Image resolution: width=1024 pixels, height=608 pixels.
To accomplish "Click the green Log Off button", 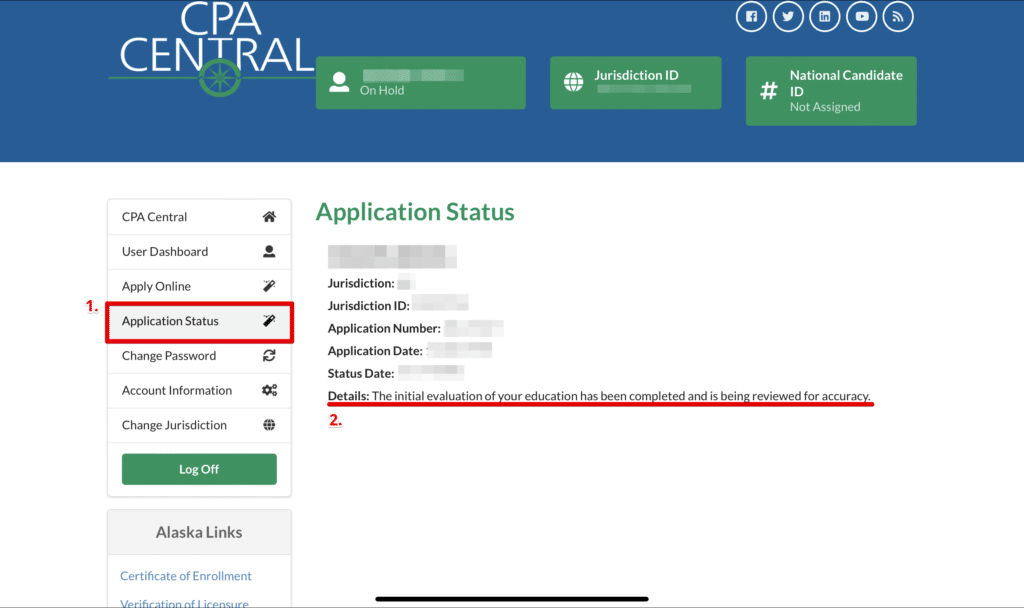I will pos(199,469).
